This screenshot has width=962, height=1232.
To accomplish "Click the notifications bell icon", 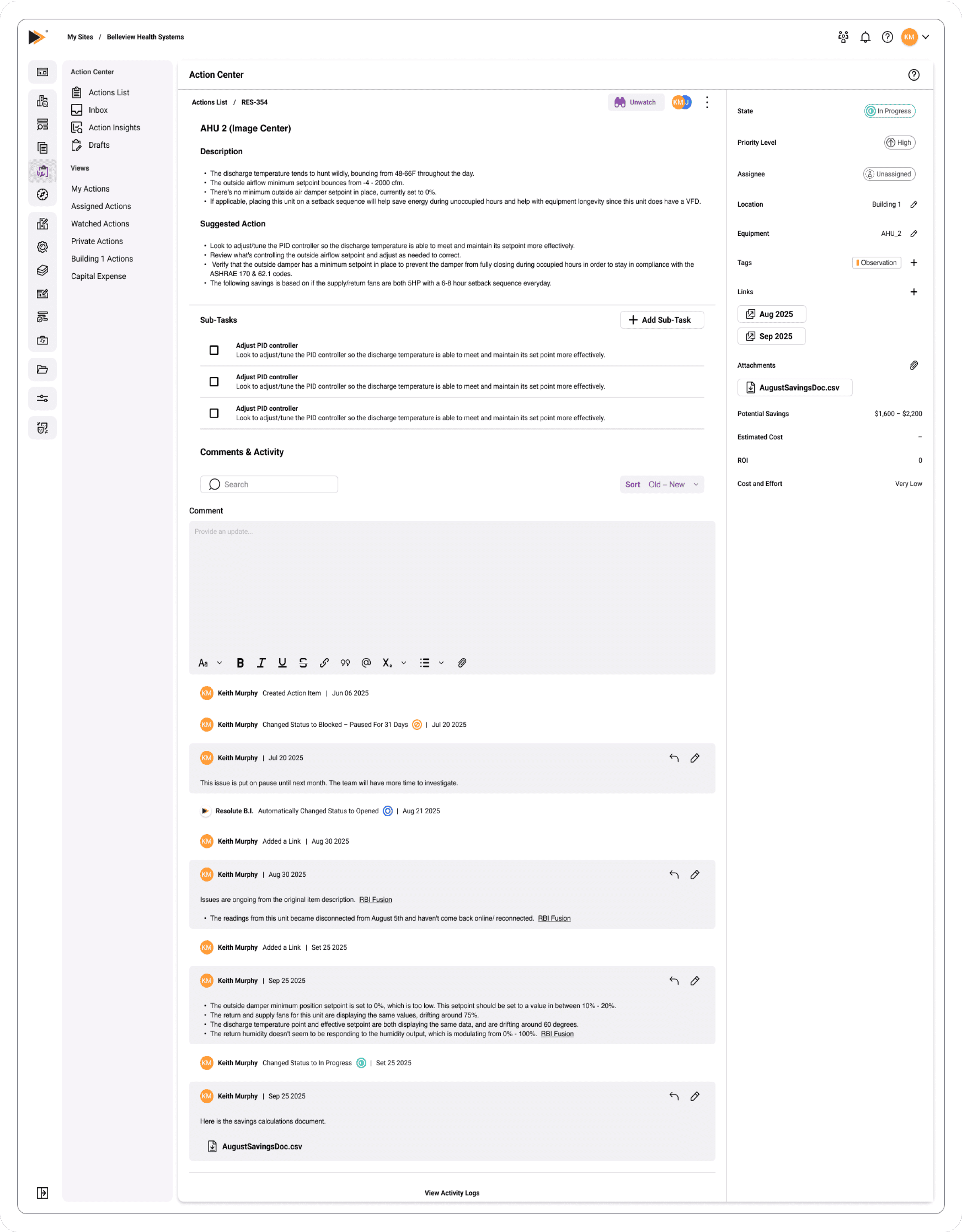I will tap(865, 37).
